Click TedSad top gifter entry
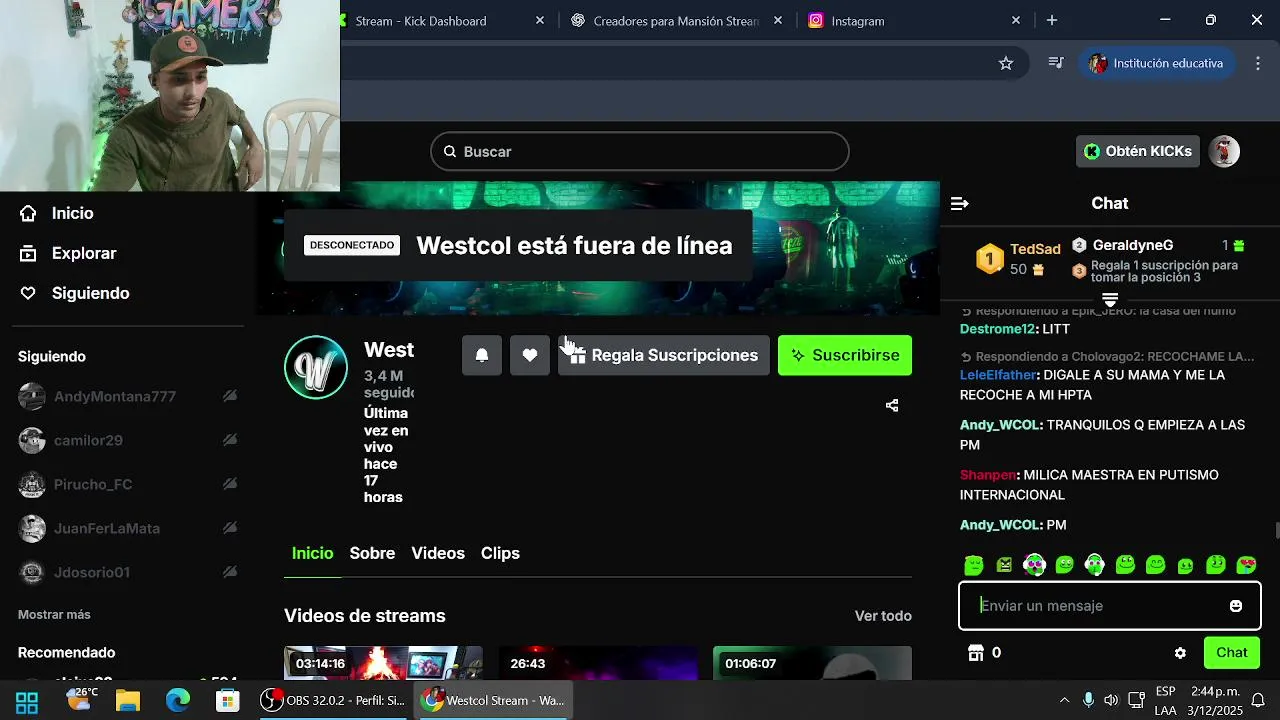 point(1018,259)
